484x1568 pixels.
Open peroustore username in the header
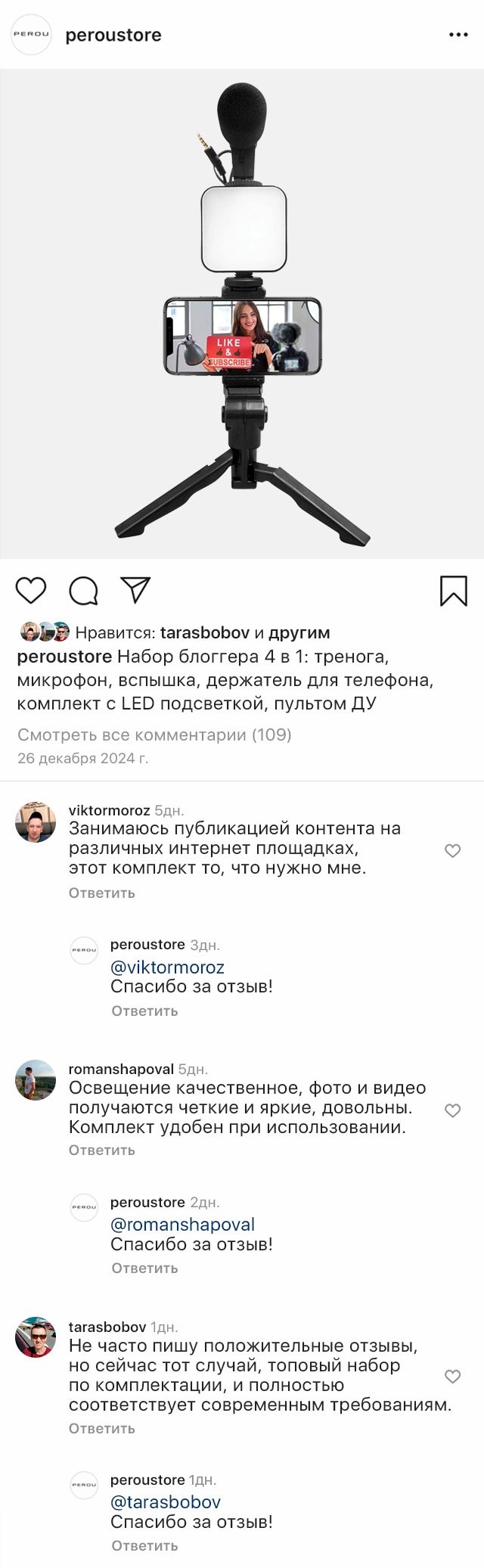click(x=113, y=35)
